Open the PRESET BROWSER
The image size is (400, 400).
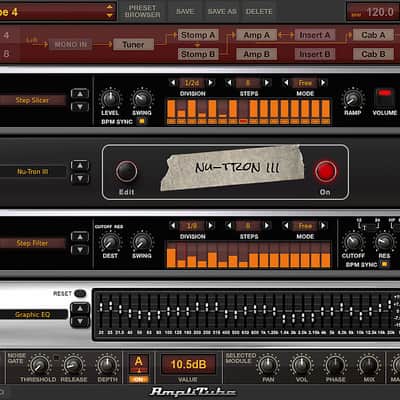pos(142,11)
